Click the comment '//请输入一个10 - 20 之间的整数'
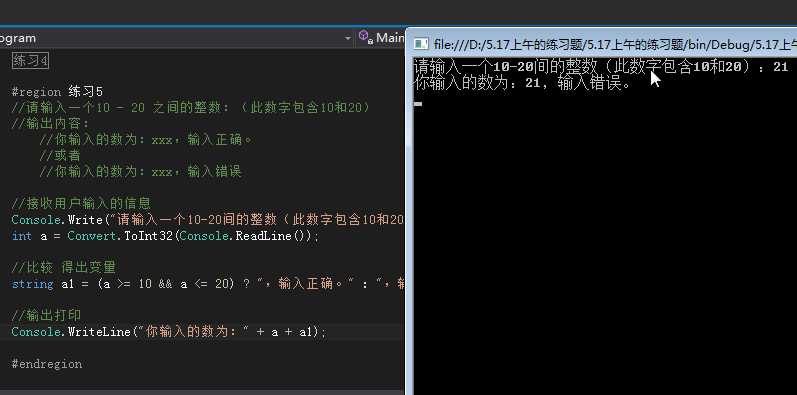Screen dimensions: 797x395 click(x=191, y=108)
